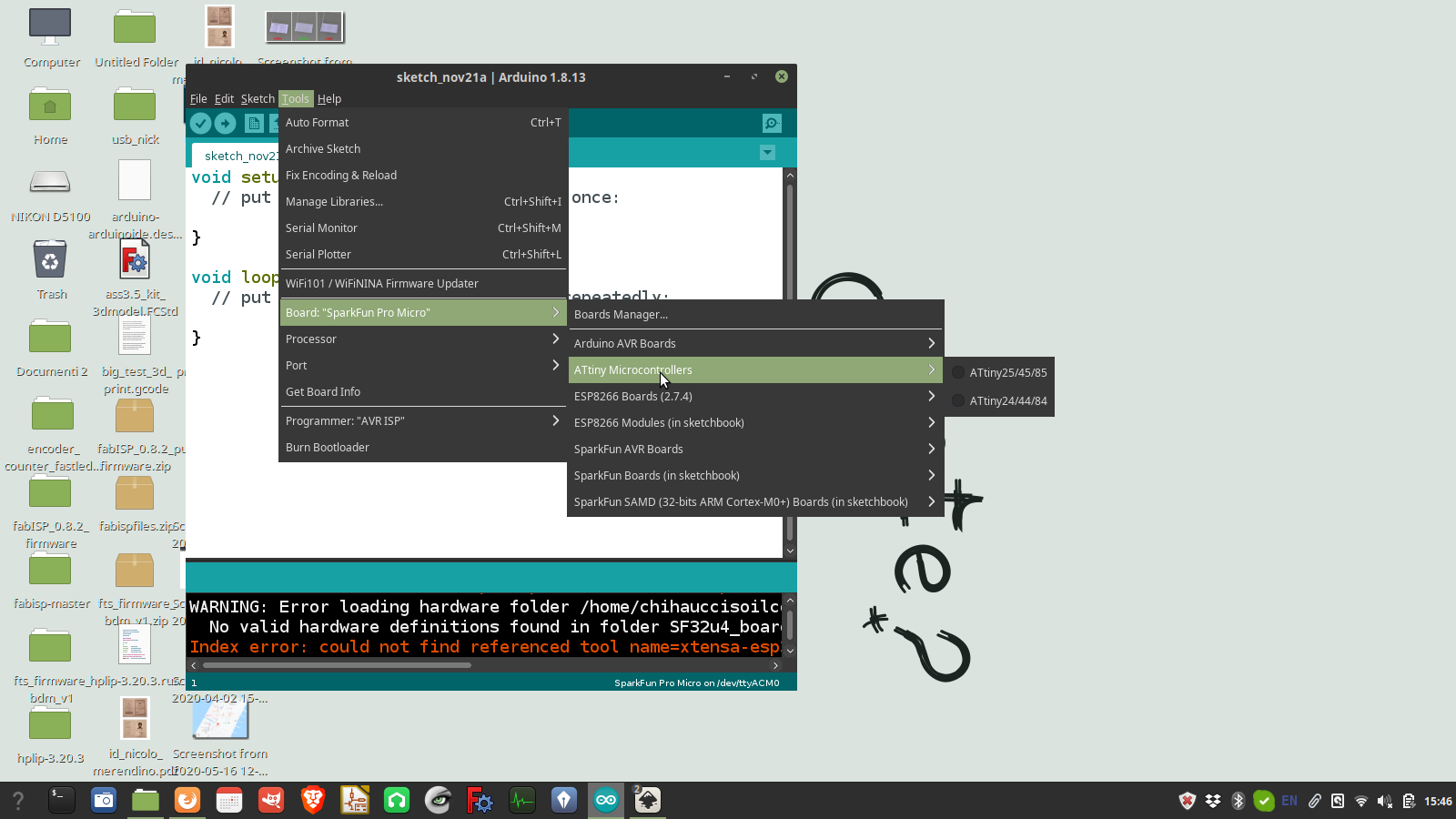Click the editor vertical scrollbar
Image resolution: width=1456 pixels, height=819 pixels.
[790, 364]
